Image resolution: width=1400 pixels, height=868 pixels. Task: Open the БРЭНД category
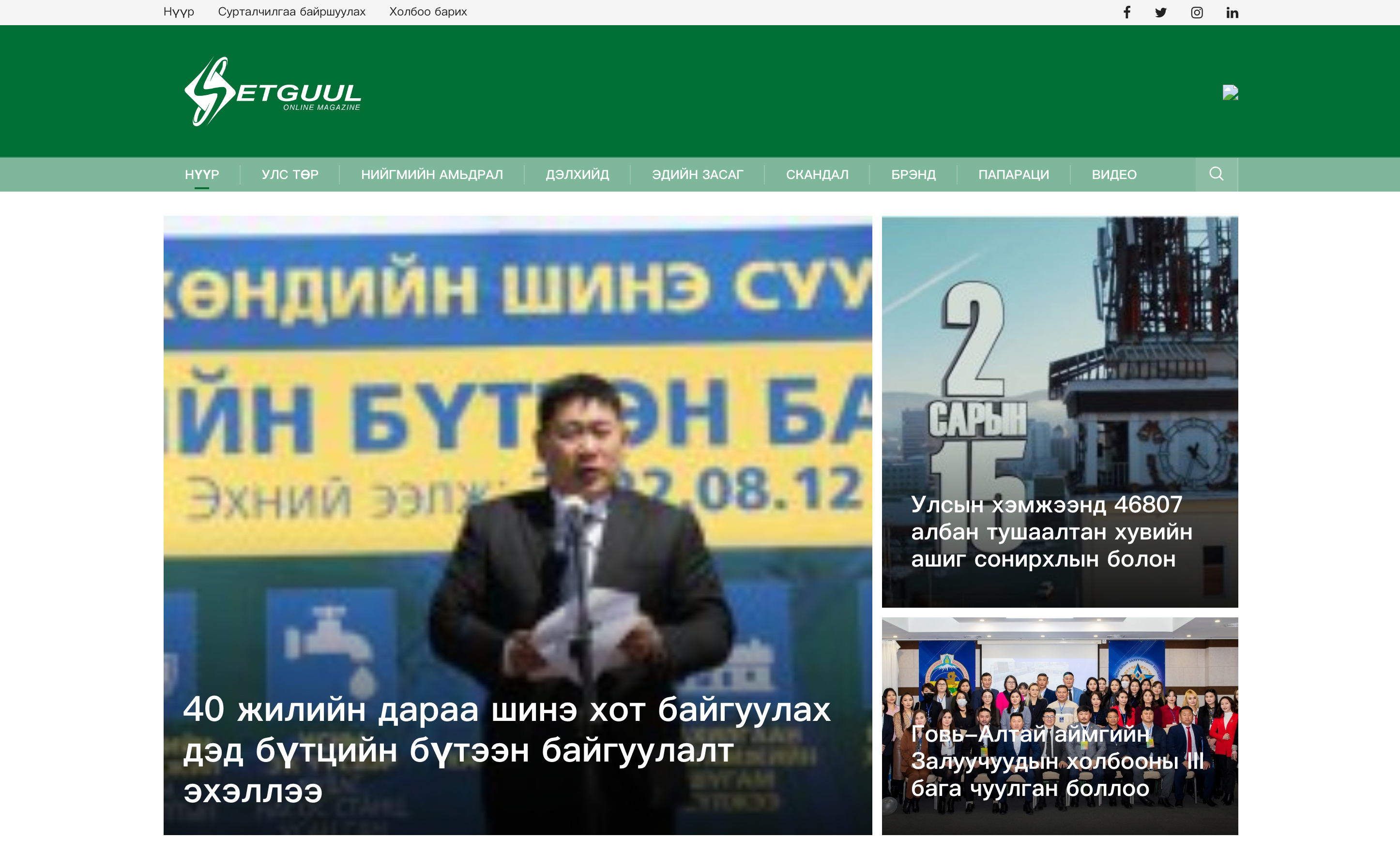(913, 175)
